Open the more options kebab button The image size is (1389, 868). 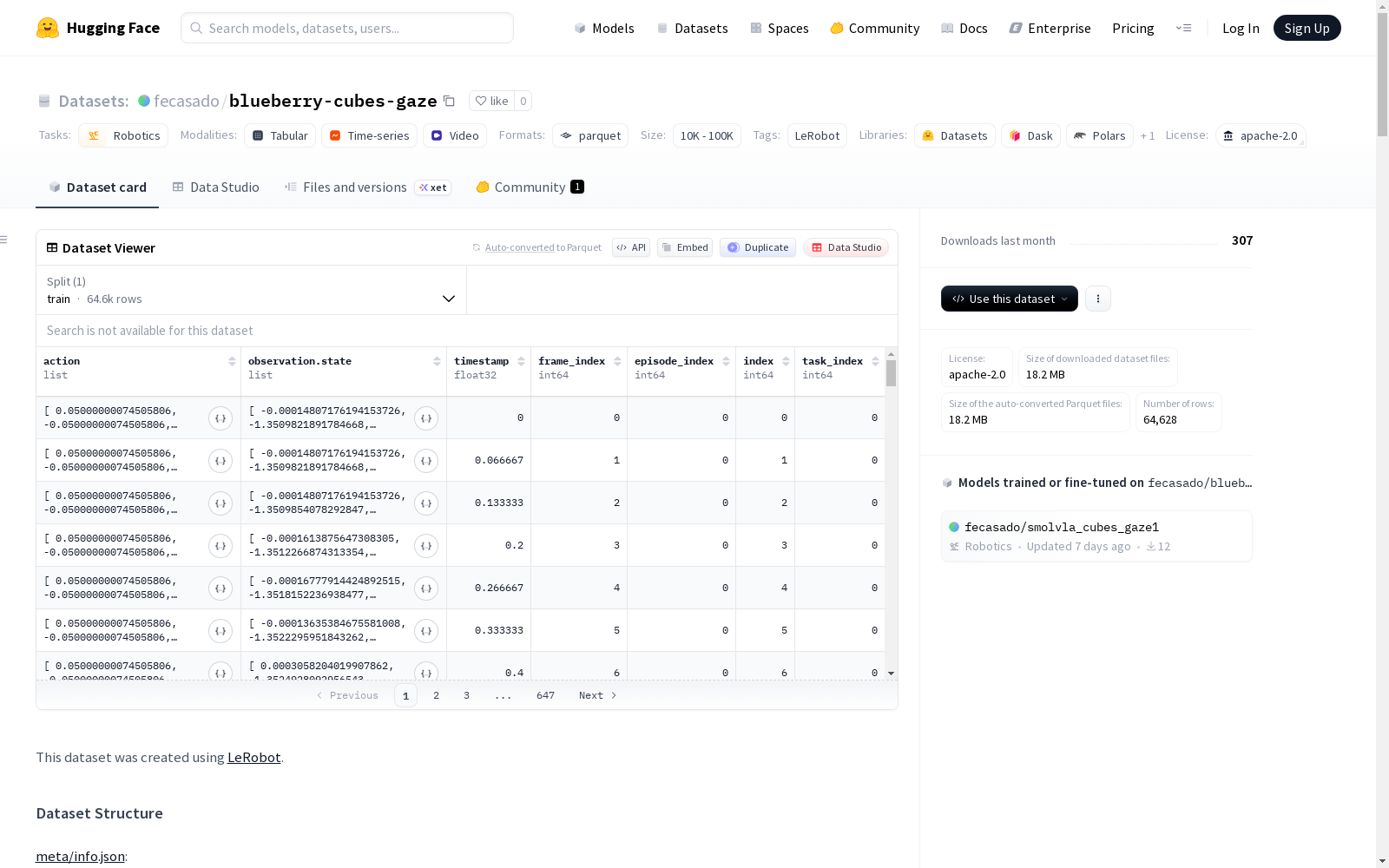pos(1098,299)
